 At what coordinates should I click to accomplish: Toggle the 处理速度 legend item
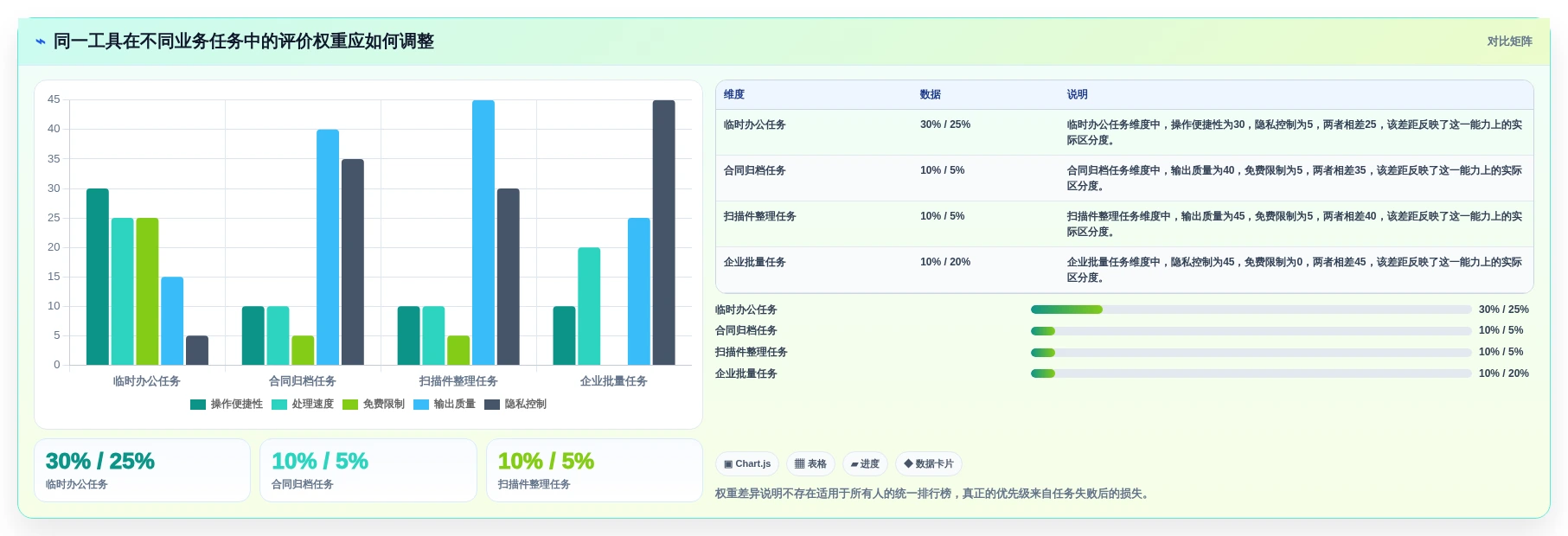(303, 404)
